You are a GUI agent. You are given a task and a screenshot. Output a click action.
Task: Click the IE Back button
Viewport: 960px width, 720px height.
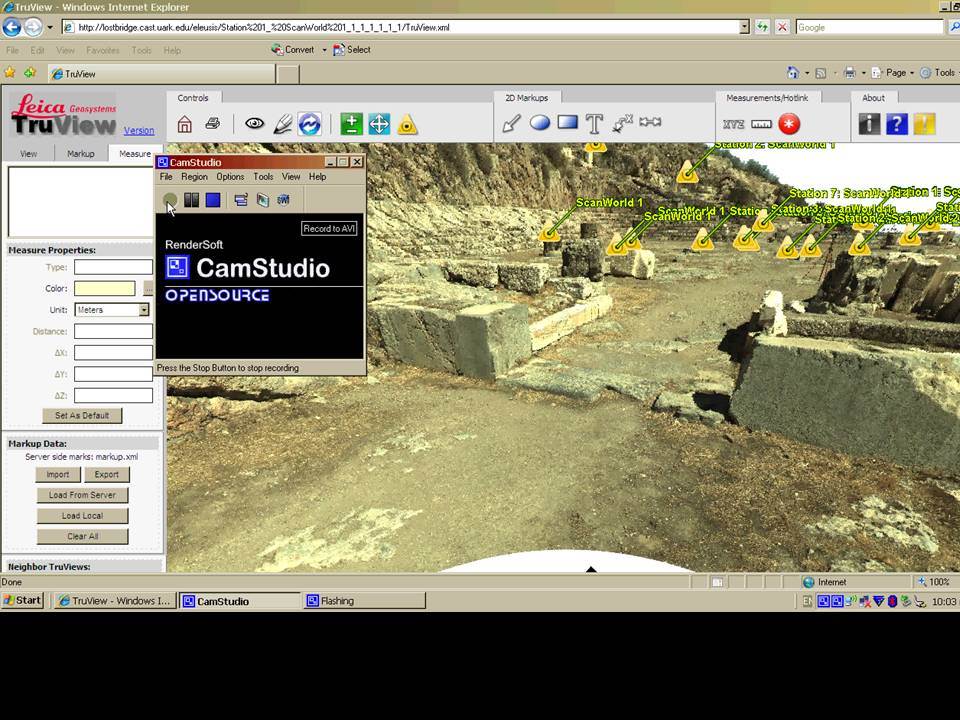(x=12, y=27)
